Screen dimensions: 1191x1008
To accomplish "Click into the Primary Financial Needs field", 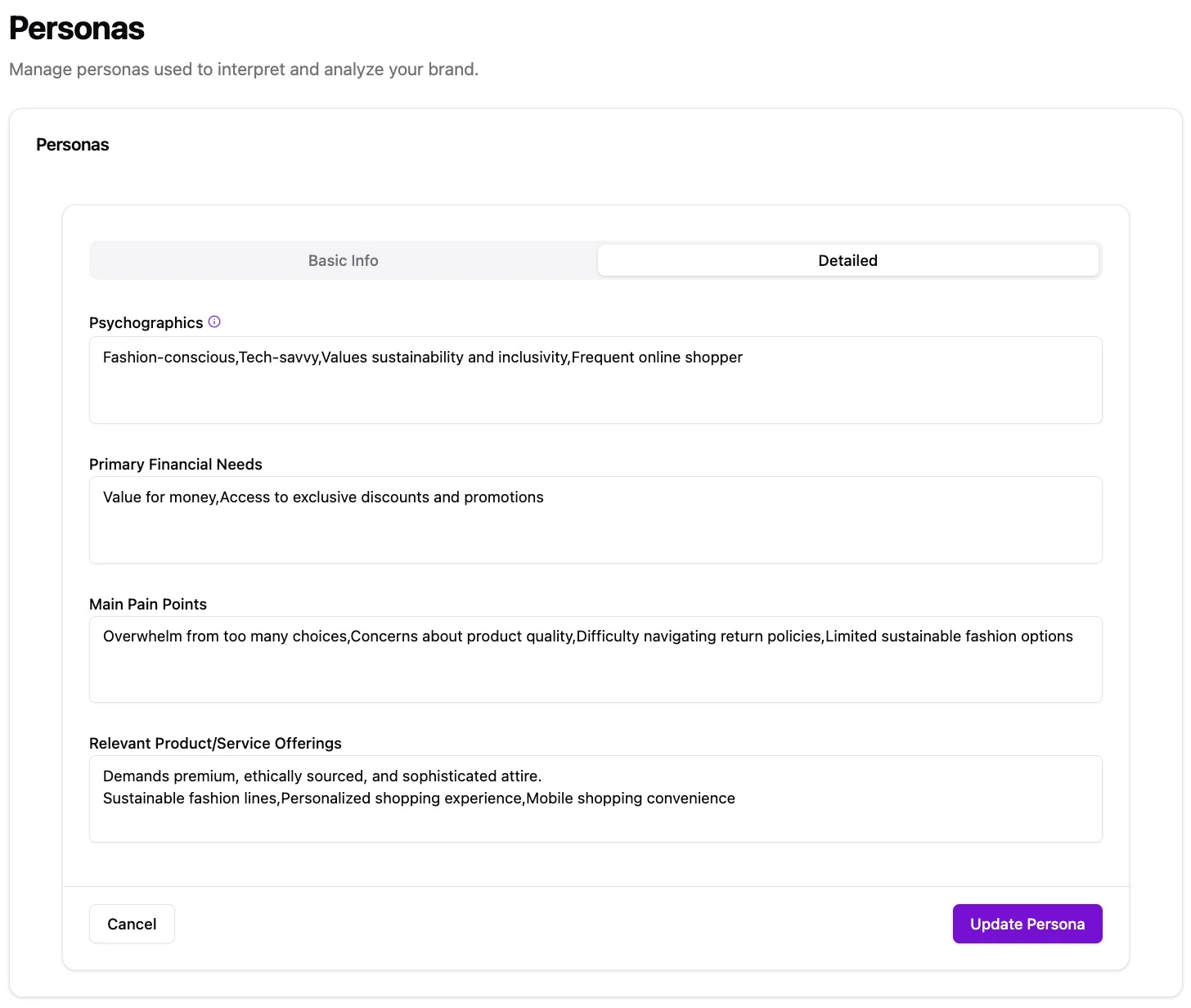I will 595,532.
